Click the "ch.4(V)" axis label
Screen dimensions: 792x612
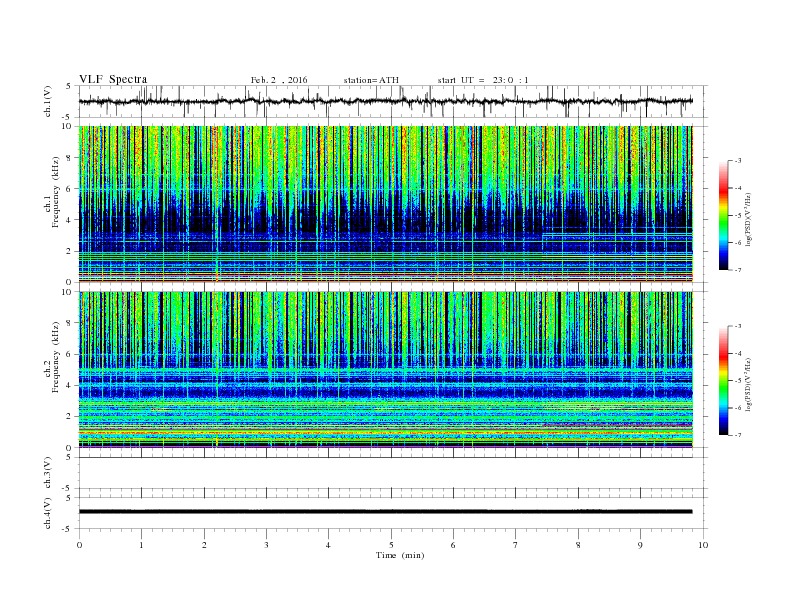coord(48,513)
